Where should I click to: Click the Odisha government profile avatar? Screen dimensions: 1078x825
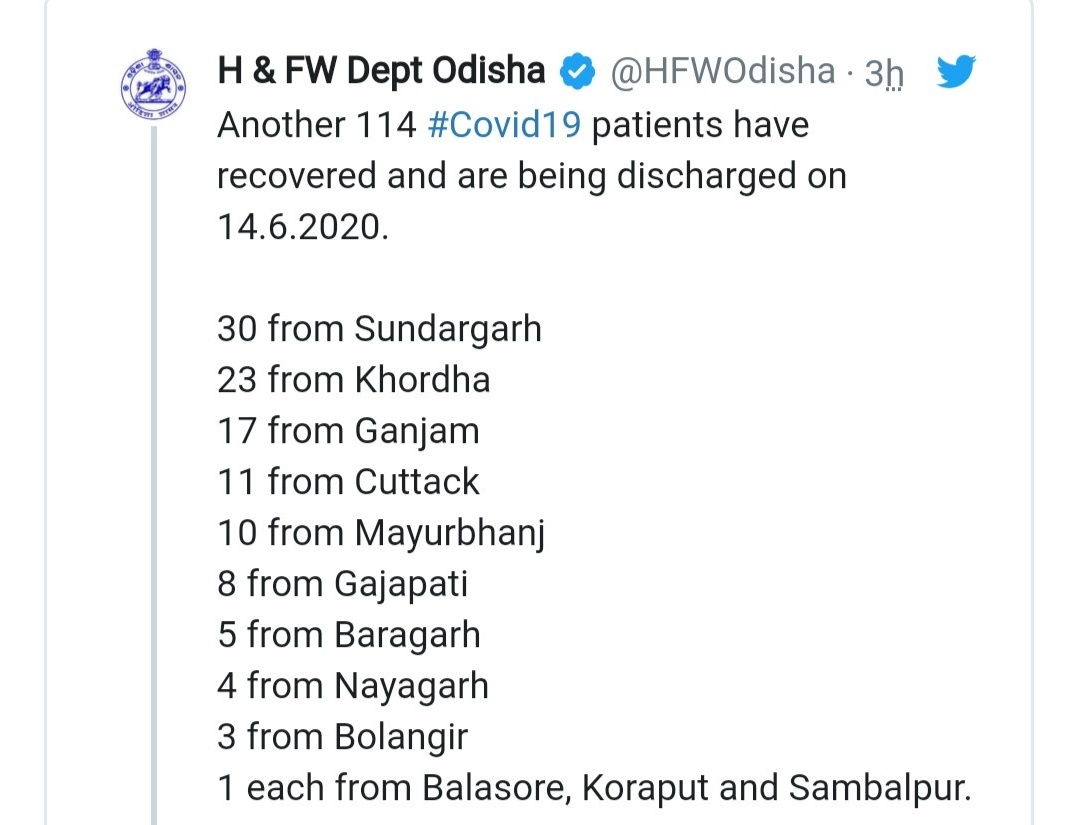[x=153, y=83]
